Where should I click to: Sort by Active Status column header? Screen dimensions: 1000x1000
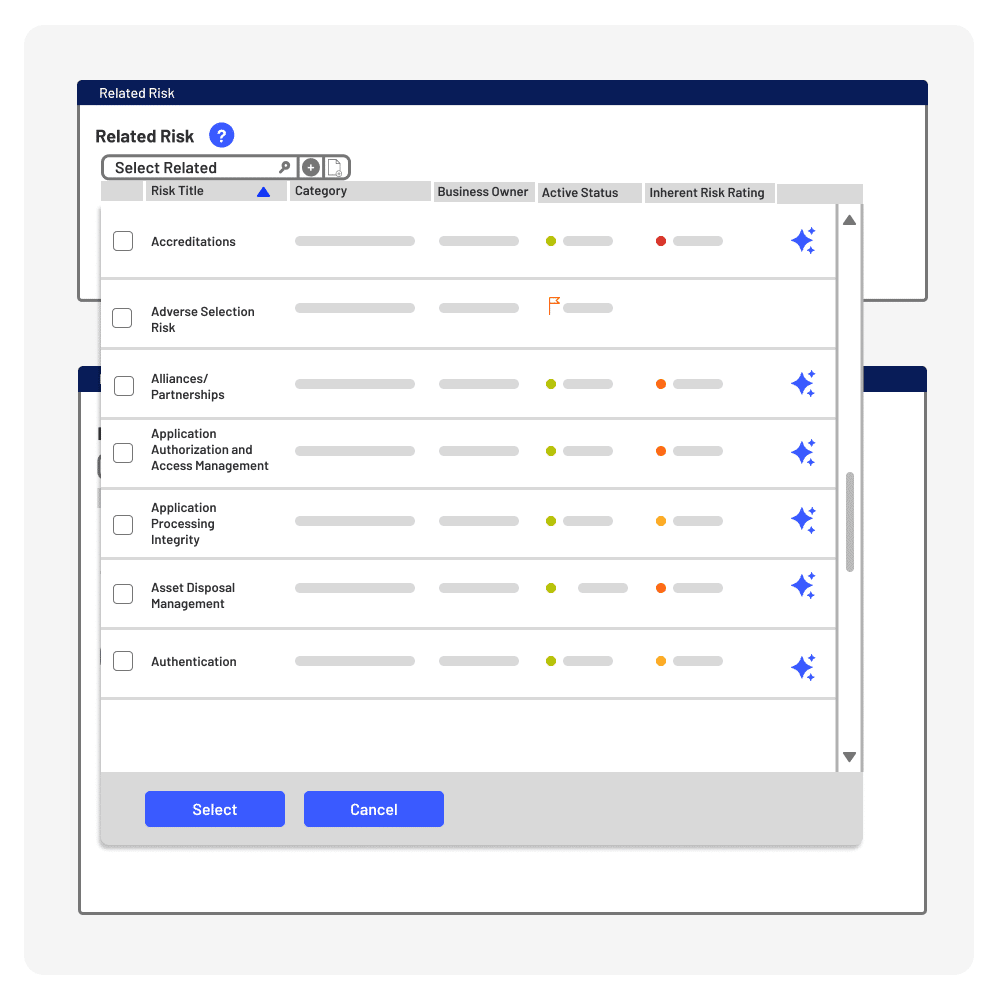[590, 193]
